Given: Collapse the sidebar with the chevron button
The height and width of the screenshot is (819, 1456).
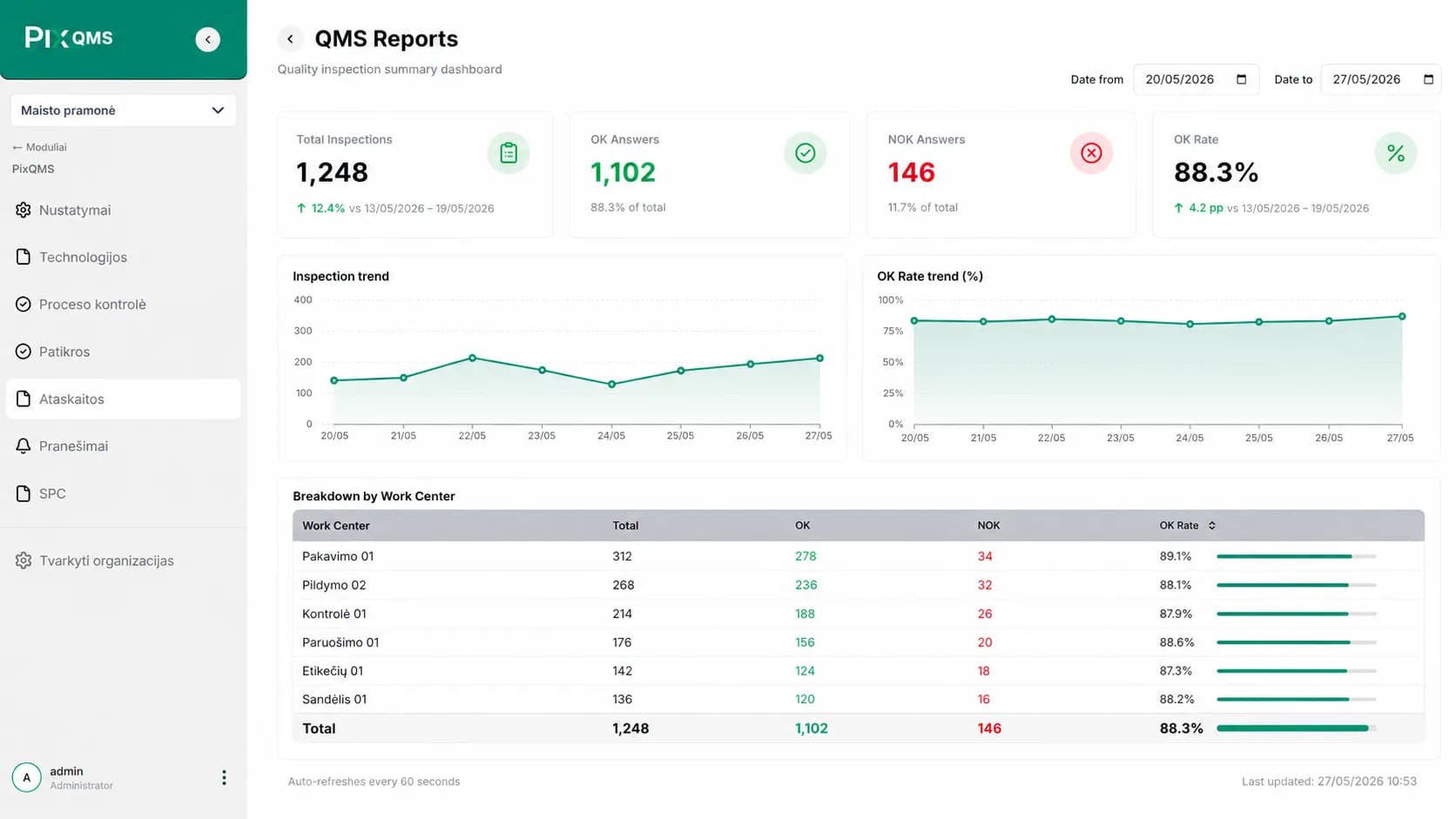Looking at the screenshot, I should click(x=207, y=39).
